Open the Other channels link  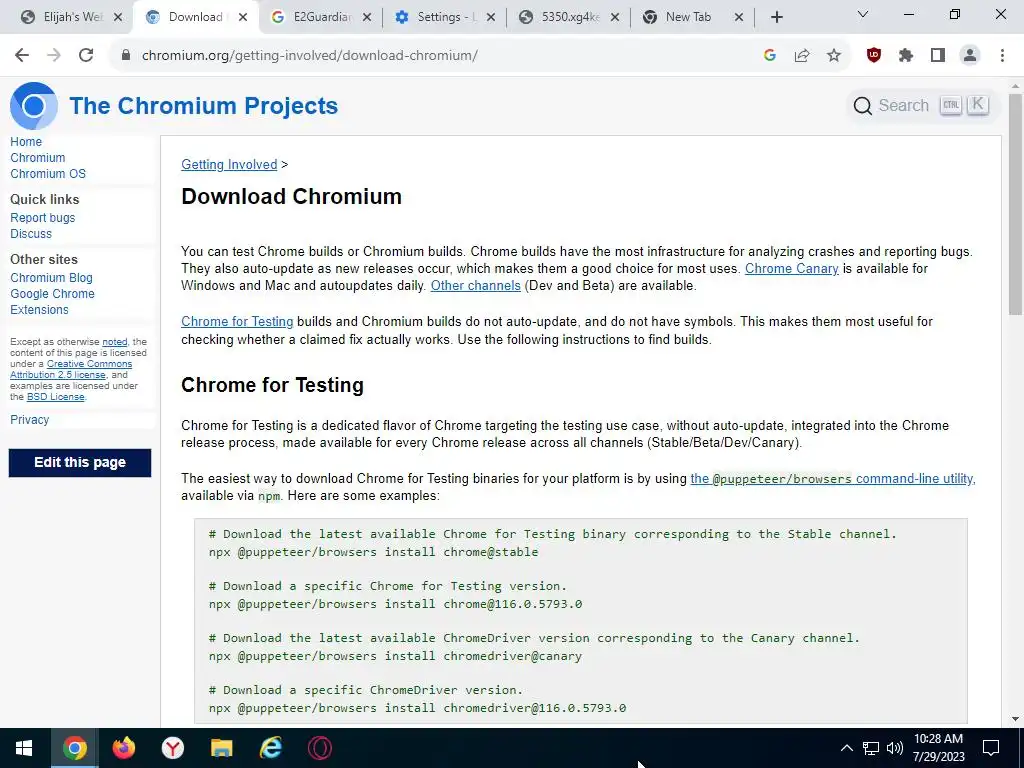click(475, 285)
